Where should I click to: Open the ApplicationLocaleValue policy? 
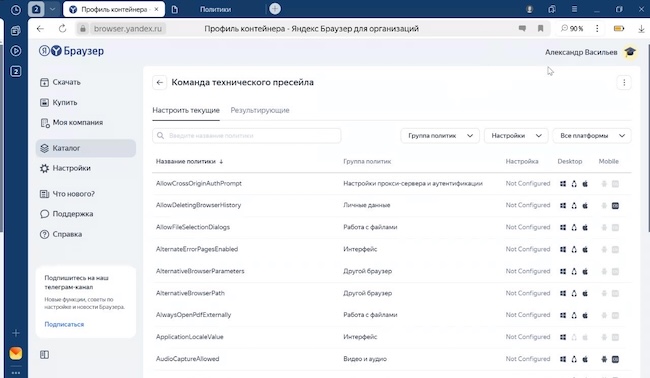pyautogui.click(x=189, y=337)
